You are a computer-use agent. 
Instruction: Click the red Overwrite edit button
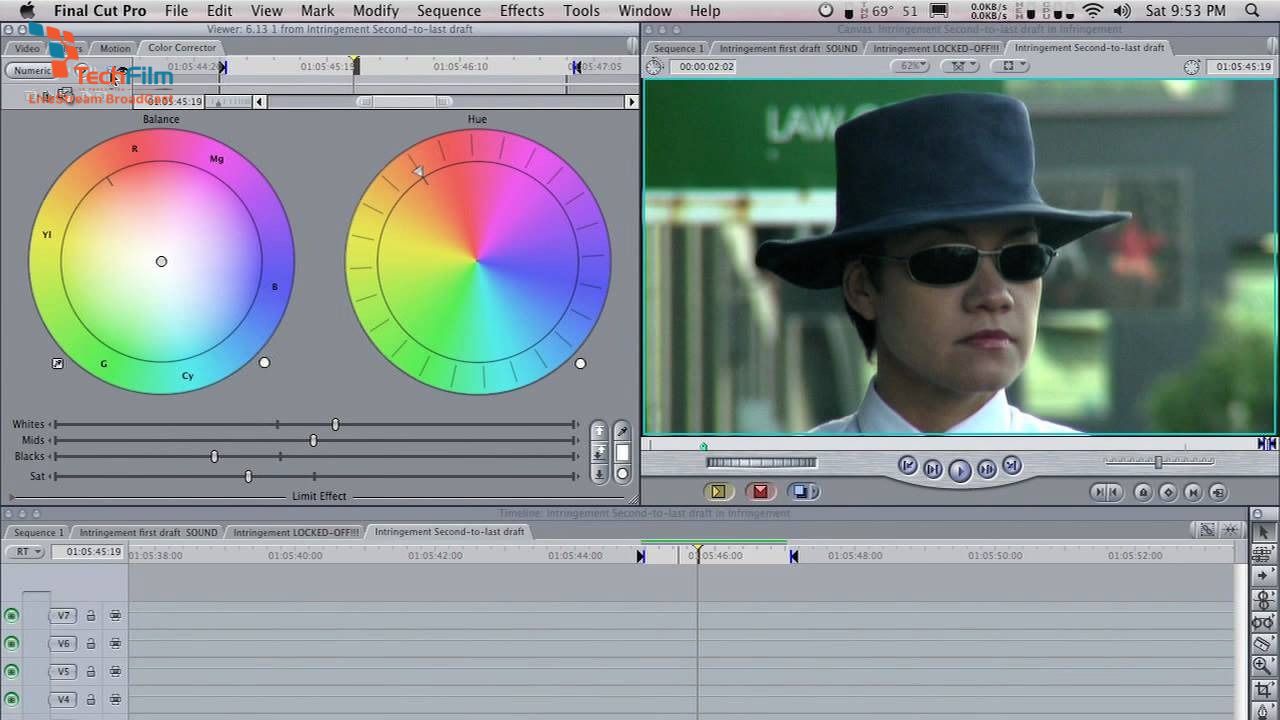[x=761, y=491]
